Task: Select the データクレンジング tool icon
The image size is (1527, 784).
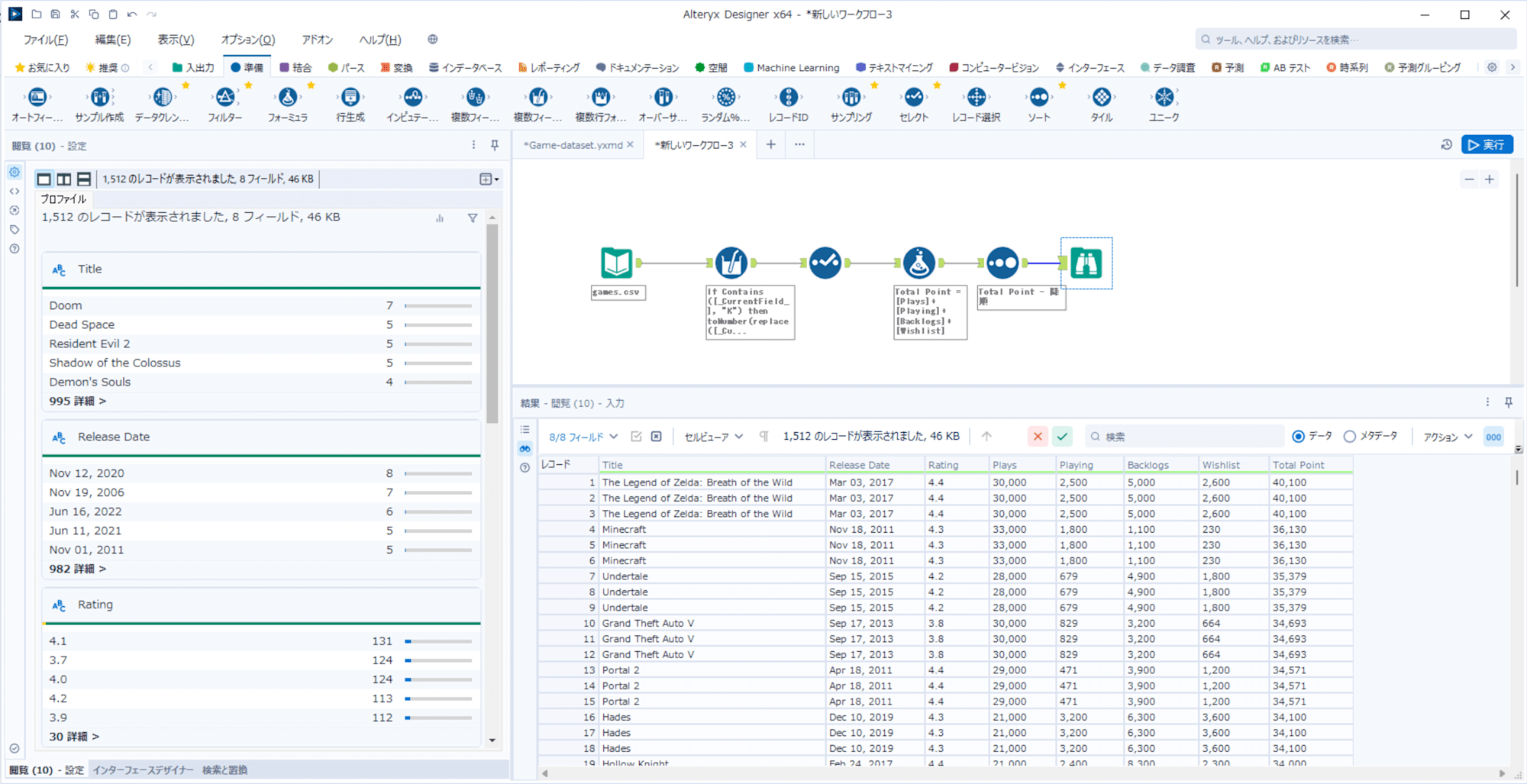Action: [x=162, y=97]
